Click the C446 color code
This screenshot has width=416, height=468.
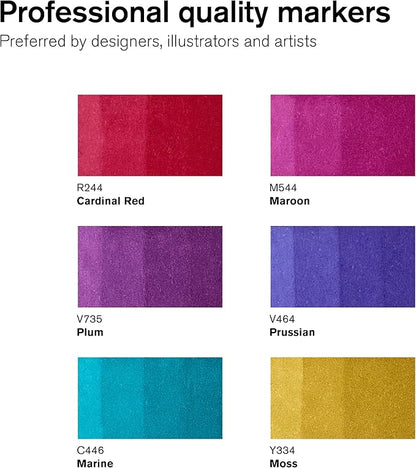pos(90,450)
